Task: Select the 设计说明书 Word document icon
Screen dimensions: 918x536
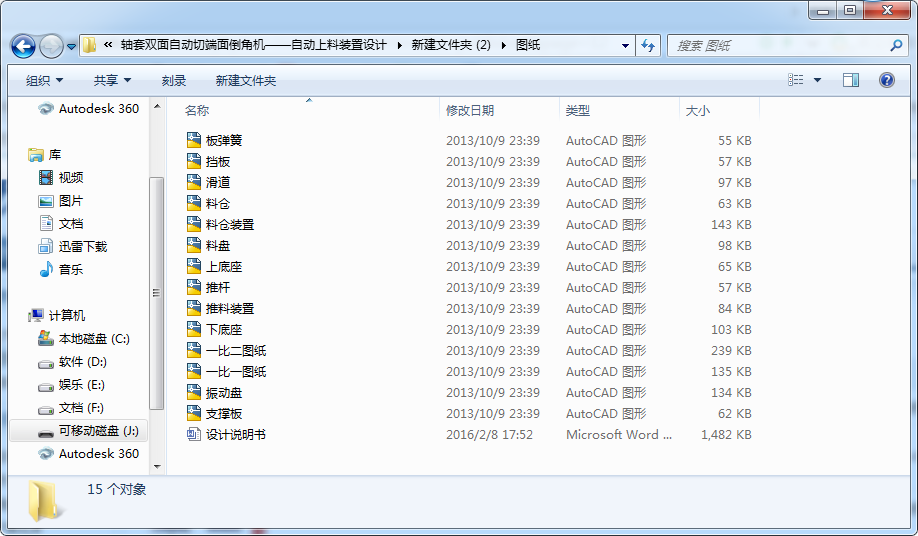Action: [194, 434]
